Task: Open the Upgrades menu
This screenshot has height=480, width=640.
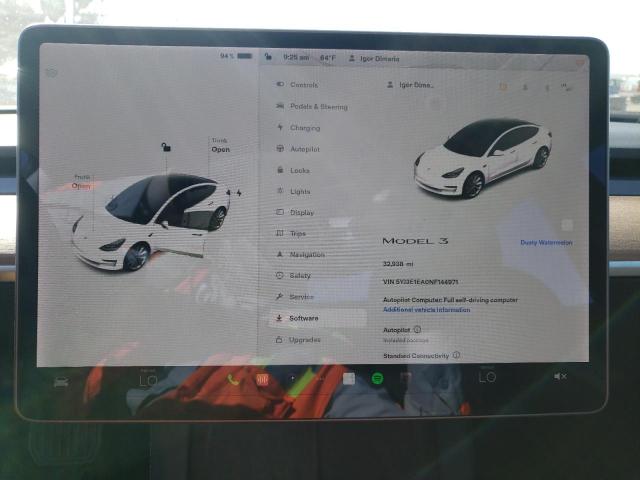Action: pos(298,339)
